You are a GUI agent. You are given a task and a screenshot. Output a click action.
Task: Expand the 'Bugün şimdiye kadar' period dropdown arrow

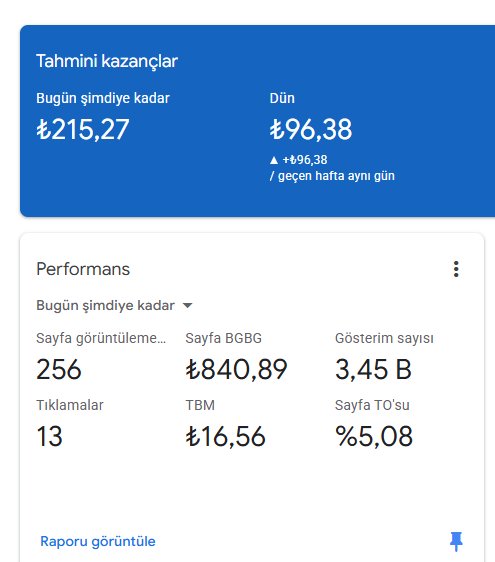(187, 305)
